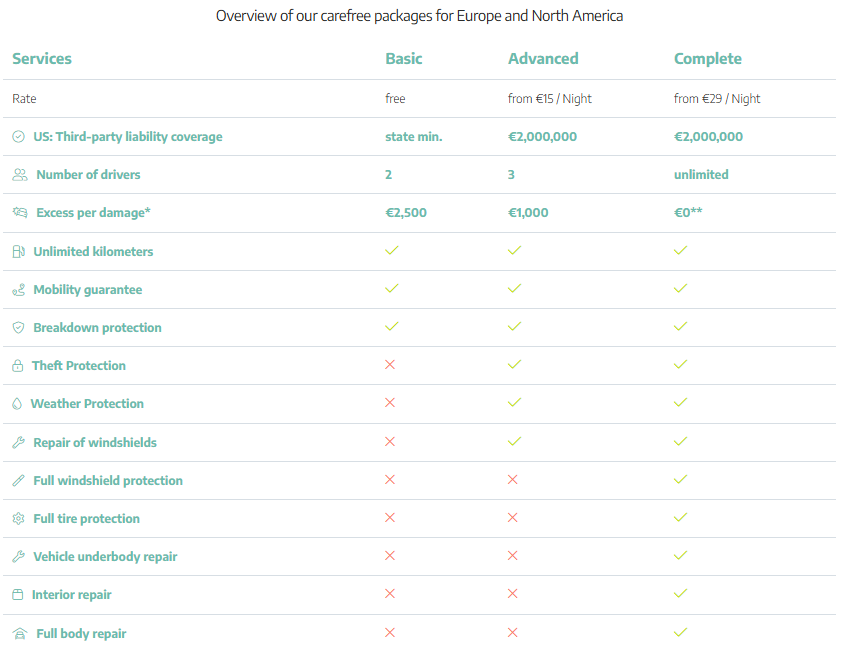Click the Unlimited kilometers fuel pump icon
Screen dimensions: 841x649
(x=18, y=252)
